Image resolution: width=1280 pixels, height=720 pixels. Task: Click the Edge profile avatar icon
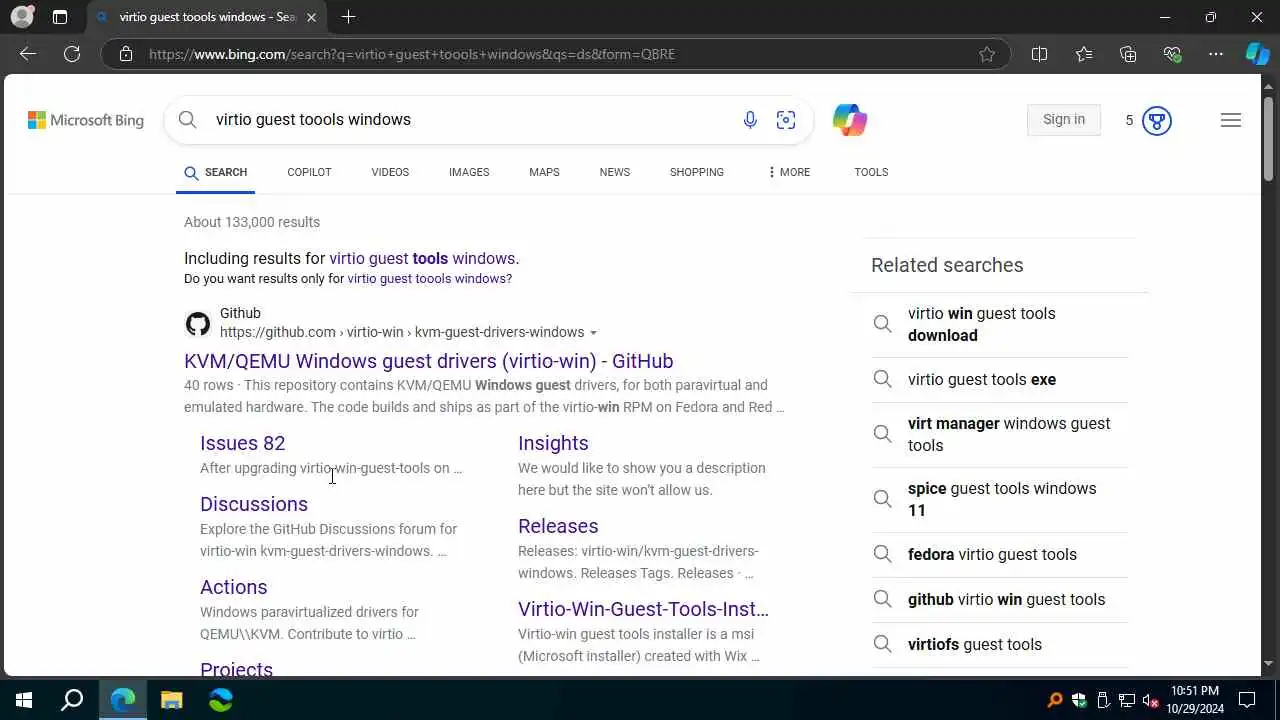[22, 17]
